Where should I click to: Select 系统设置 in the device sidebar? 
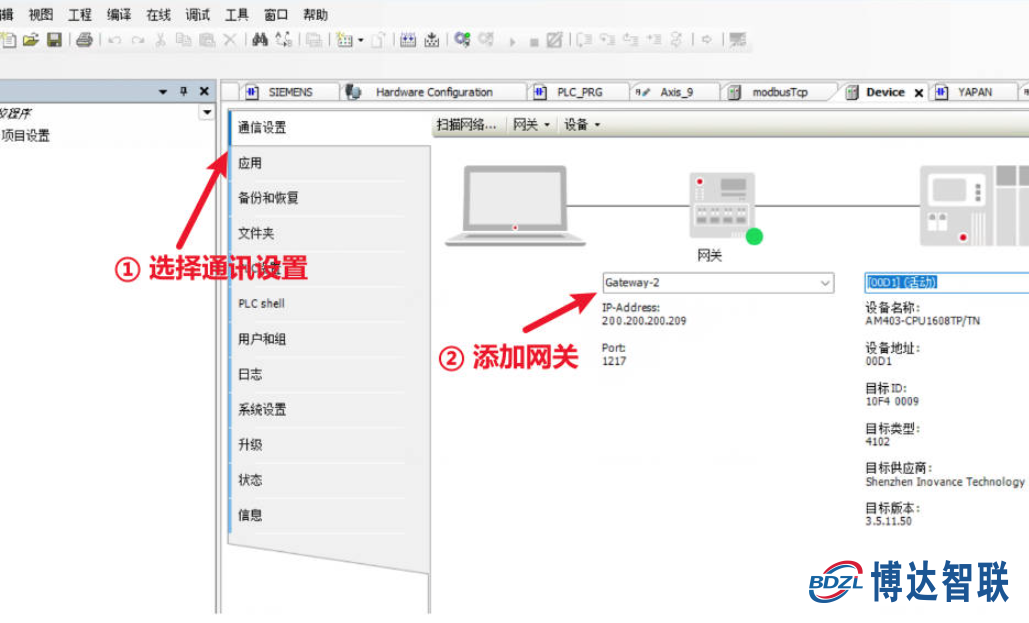pyautogui.click(x=330, y=410)
